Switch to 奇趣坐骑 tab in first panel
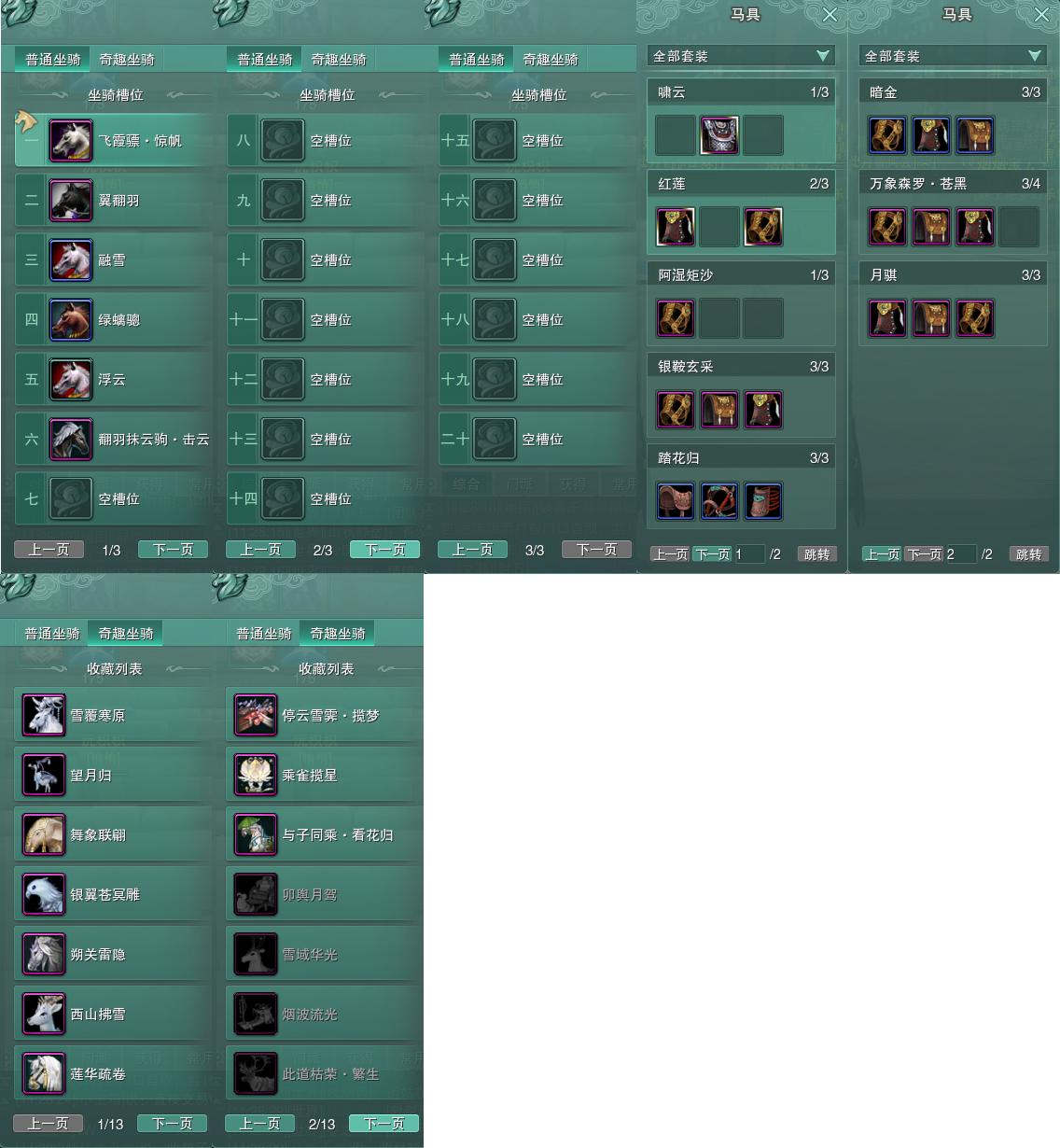The height and width of the screenshot is (1148, 1060). (x=127, y=60)
